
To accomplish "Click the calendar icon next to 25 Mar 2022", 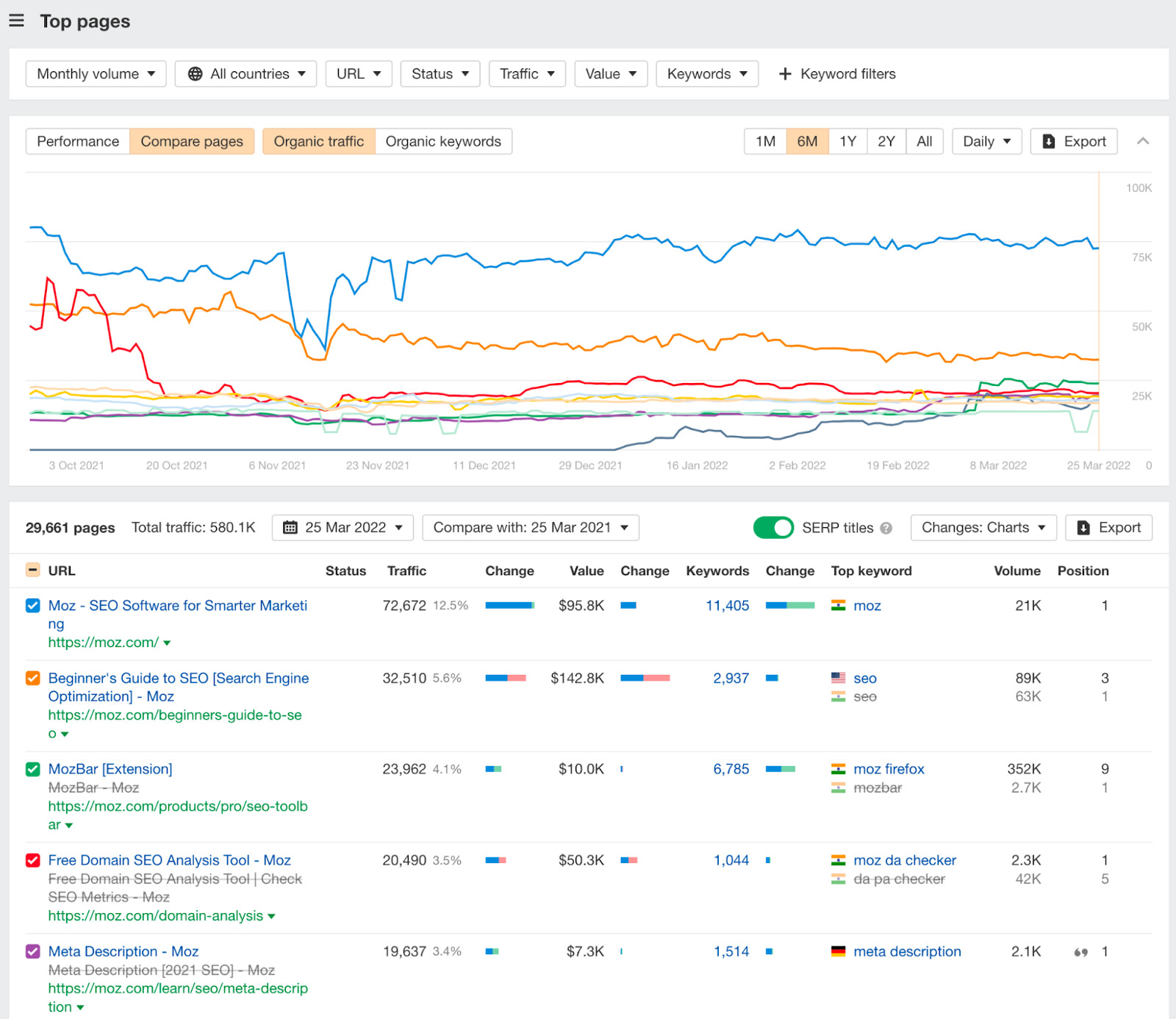I will pos(290,527).
